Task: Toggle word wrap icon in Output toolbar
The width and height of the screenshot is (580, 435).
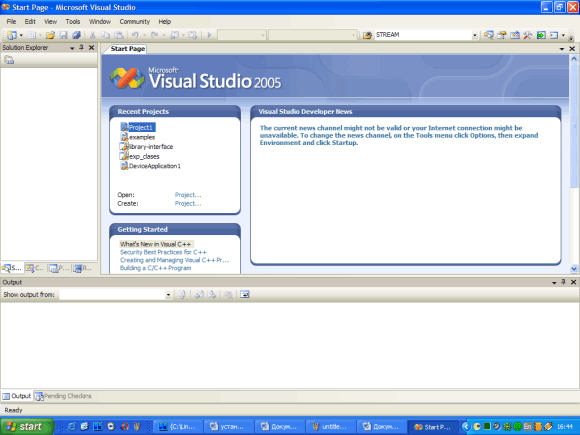Action: click(x=245, y=294)
